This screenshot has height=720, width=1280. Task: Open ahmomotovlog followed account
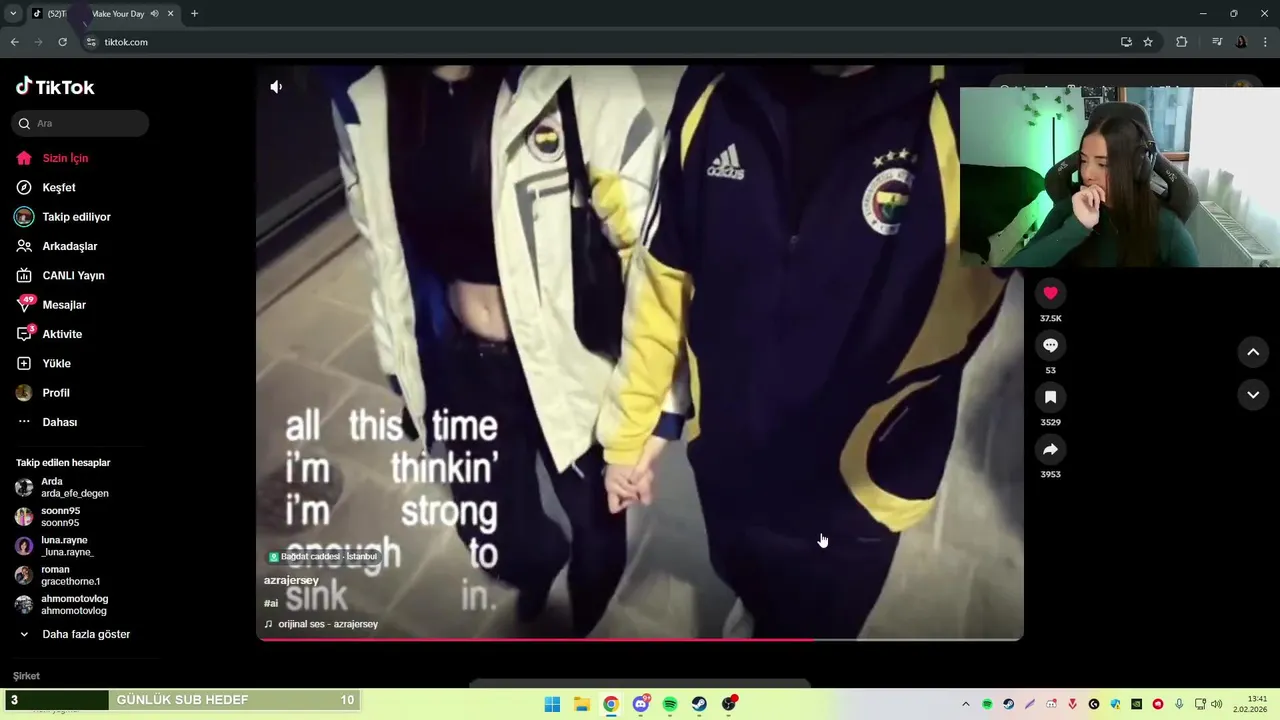[x=72, y=605]
